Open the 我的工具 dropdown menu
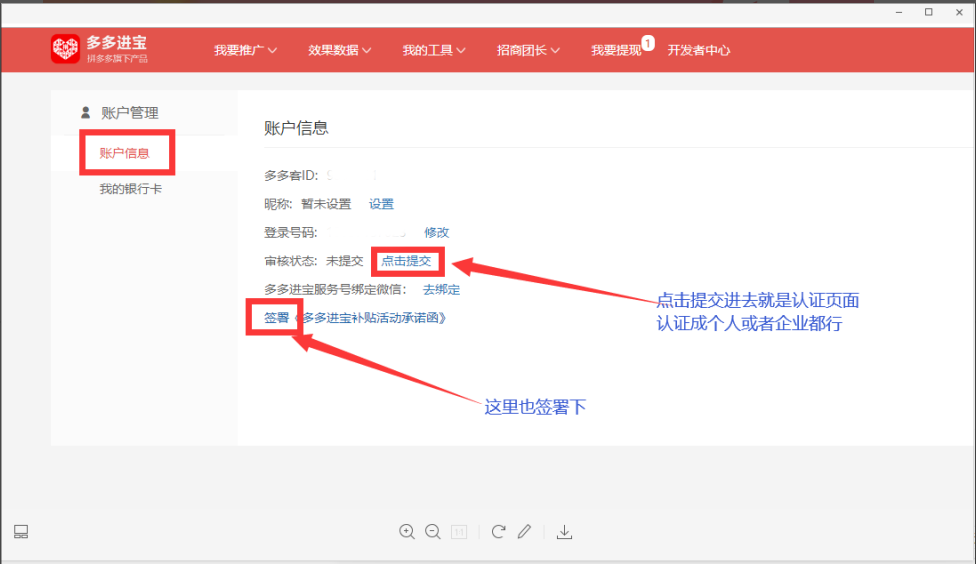976x564 pixels. [433, 50]
